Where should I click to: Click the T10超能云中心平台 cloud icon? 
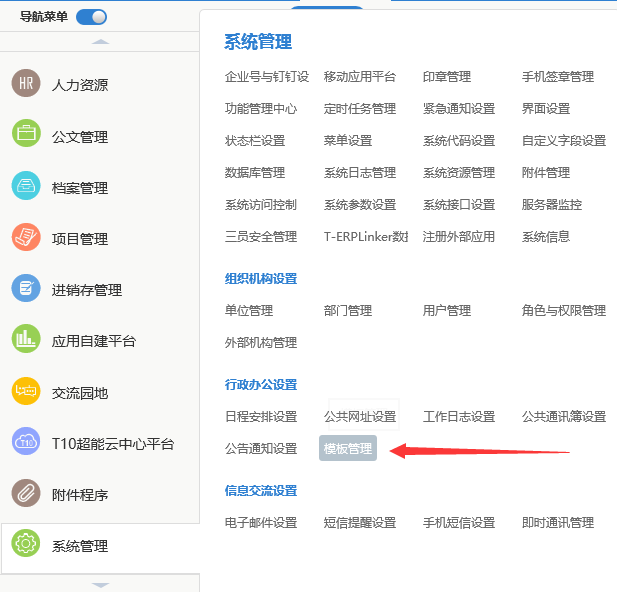(26, 442)
